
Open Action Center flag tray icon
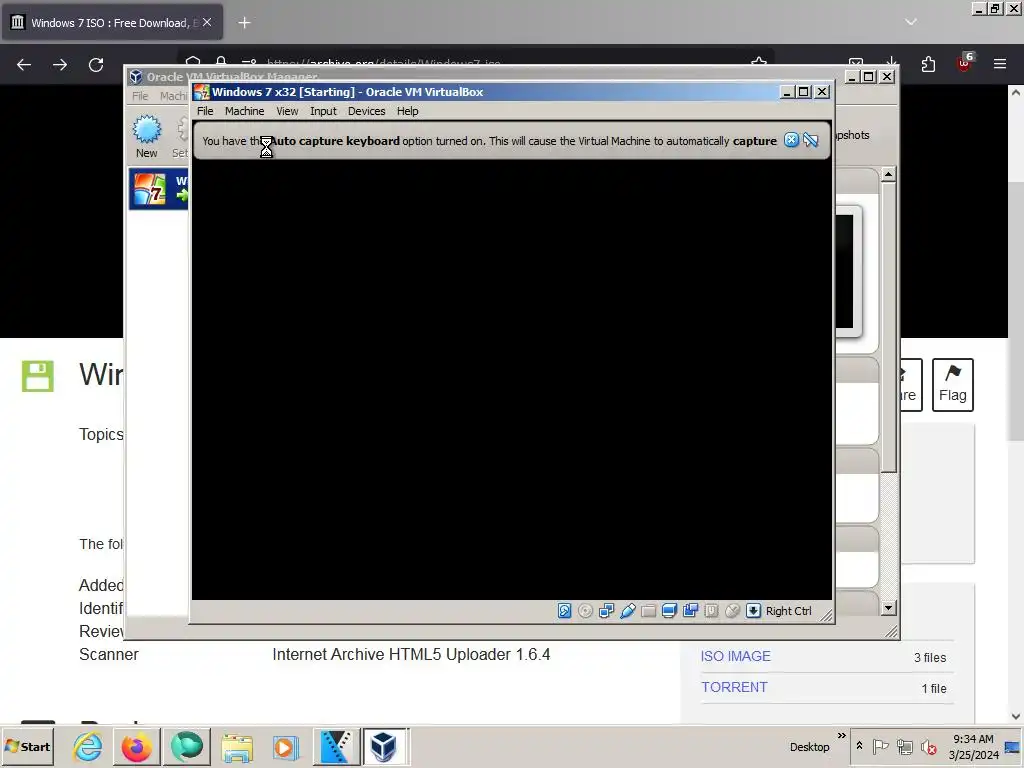pyautogui.click(x=880, y=746)
